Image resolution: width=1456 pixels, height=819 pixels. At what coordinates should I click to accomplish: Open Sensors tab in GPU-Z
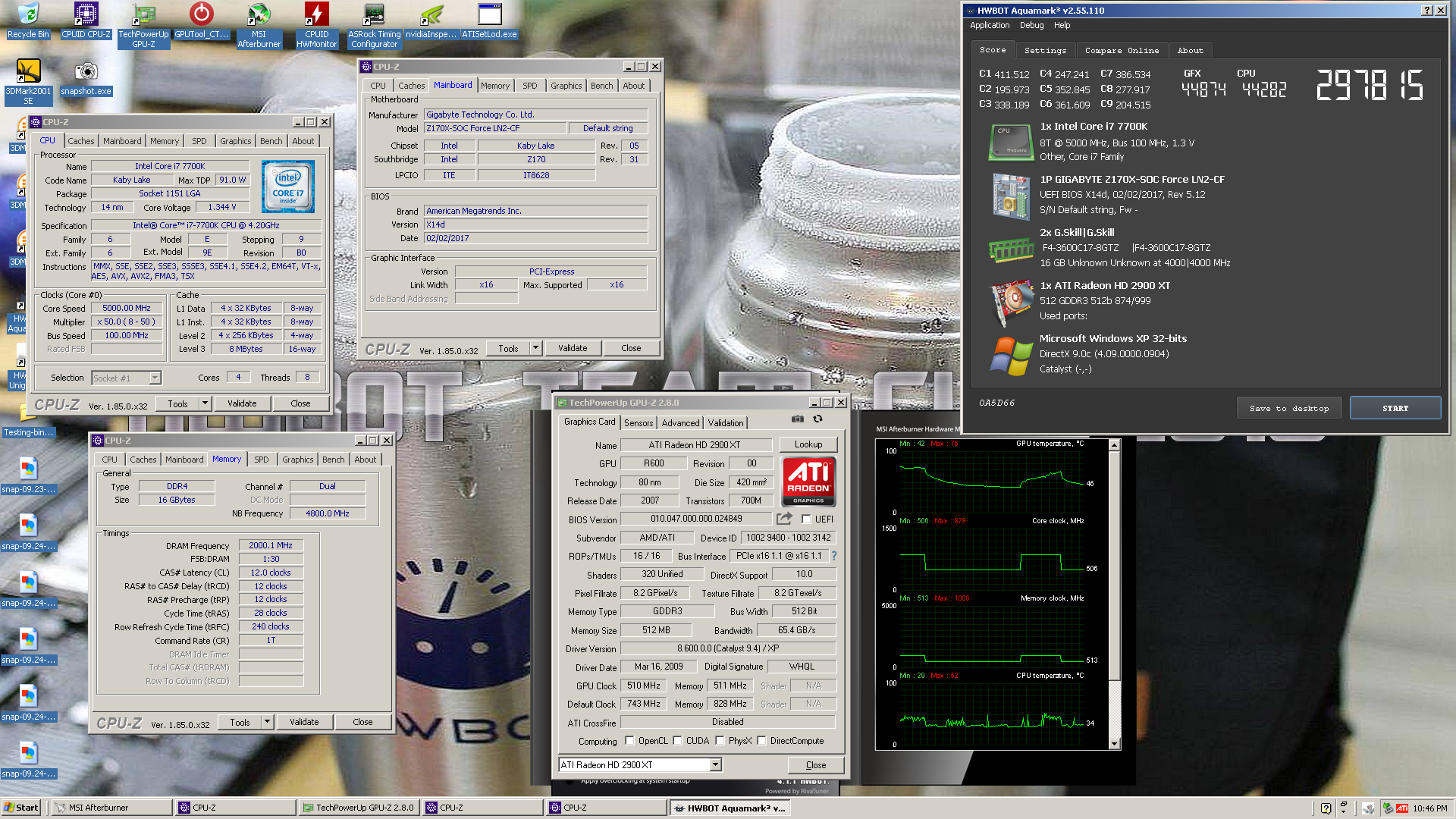pos(639,423)
